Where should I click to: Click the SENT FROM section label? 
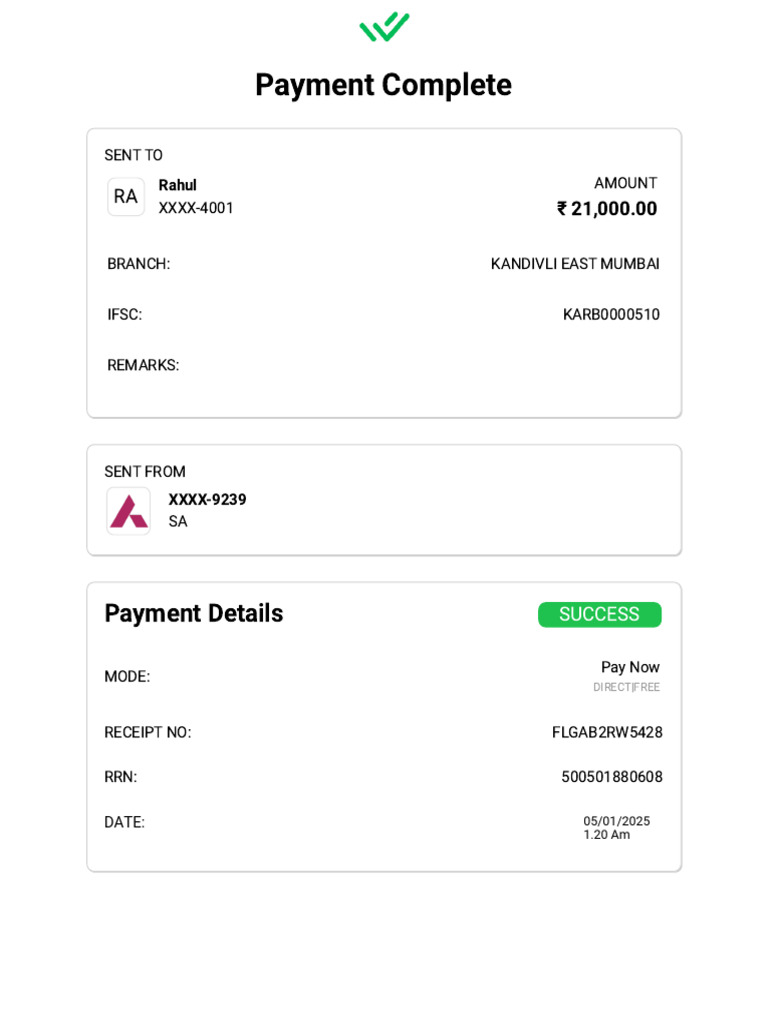(145, 472)
